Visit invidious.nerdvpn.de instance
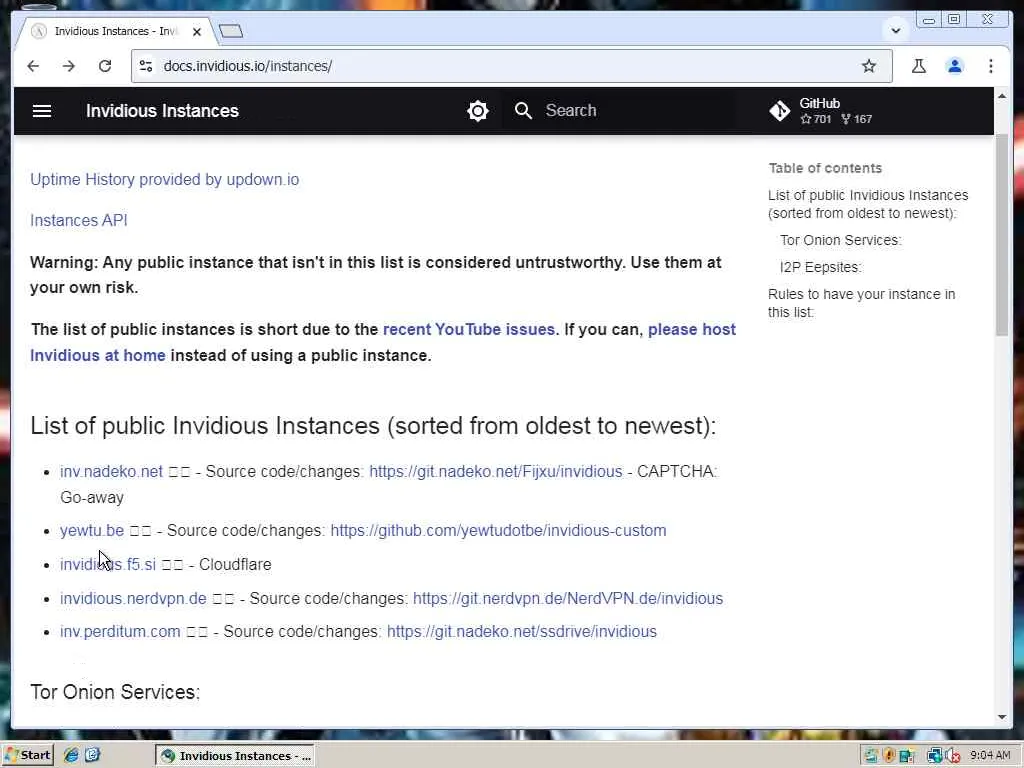This screenshot has height=768, width=1024. 133,598
